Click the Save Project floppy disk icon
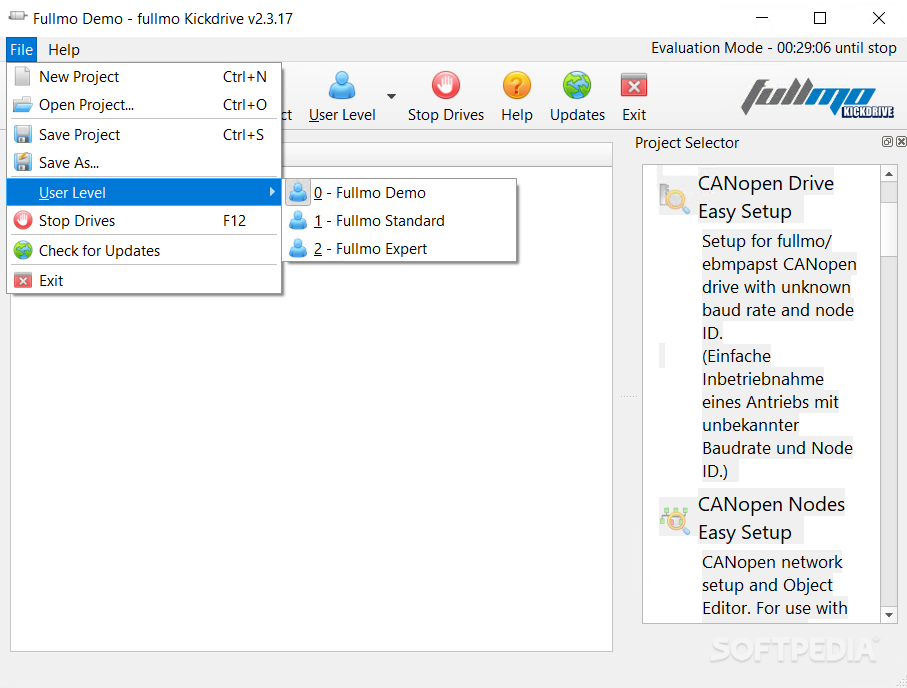 point(23,134)
